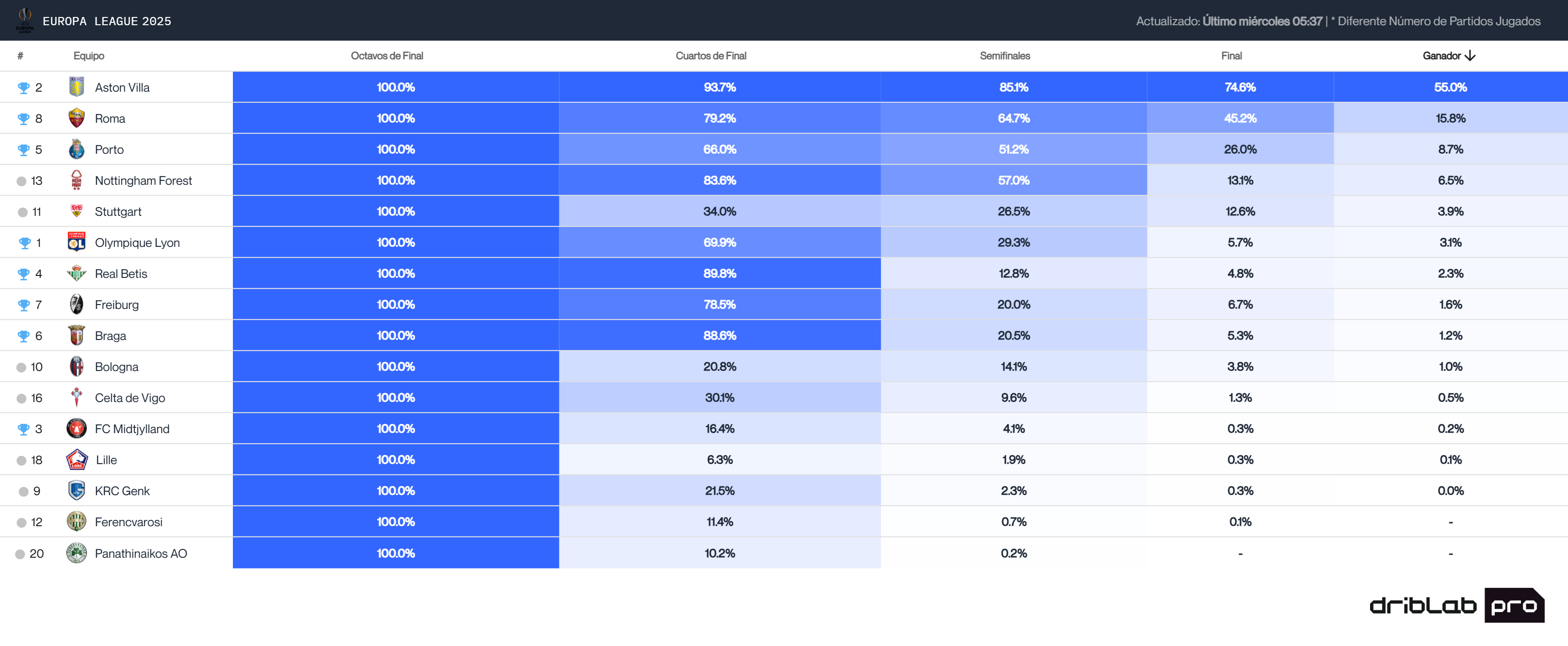The height and width of the screenshot is (646, 1568).
Task: Click Aston Villa's 55.0% winner cell
Action: tap(1450, 87)
